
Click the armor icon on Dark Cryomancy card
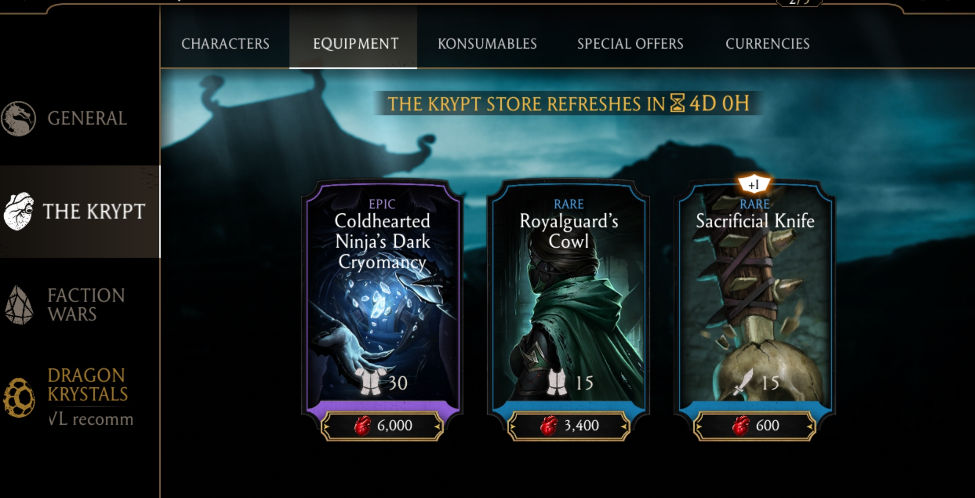pyautogui.click(x=367, y=382)
